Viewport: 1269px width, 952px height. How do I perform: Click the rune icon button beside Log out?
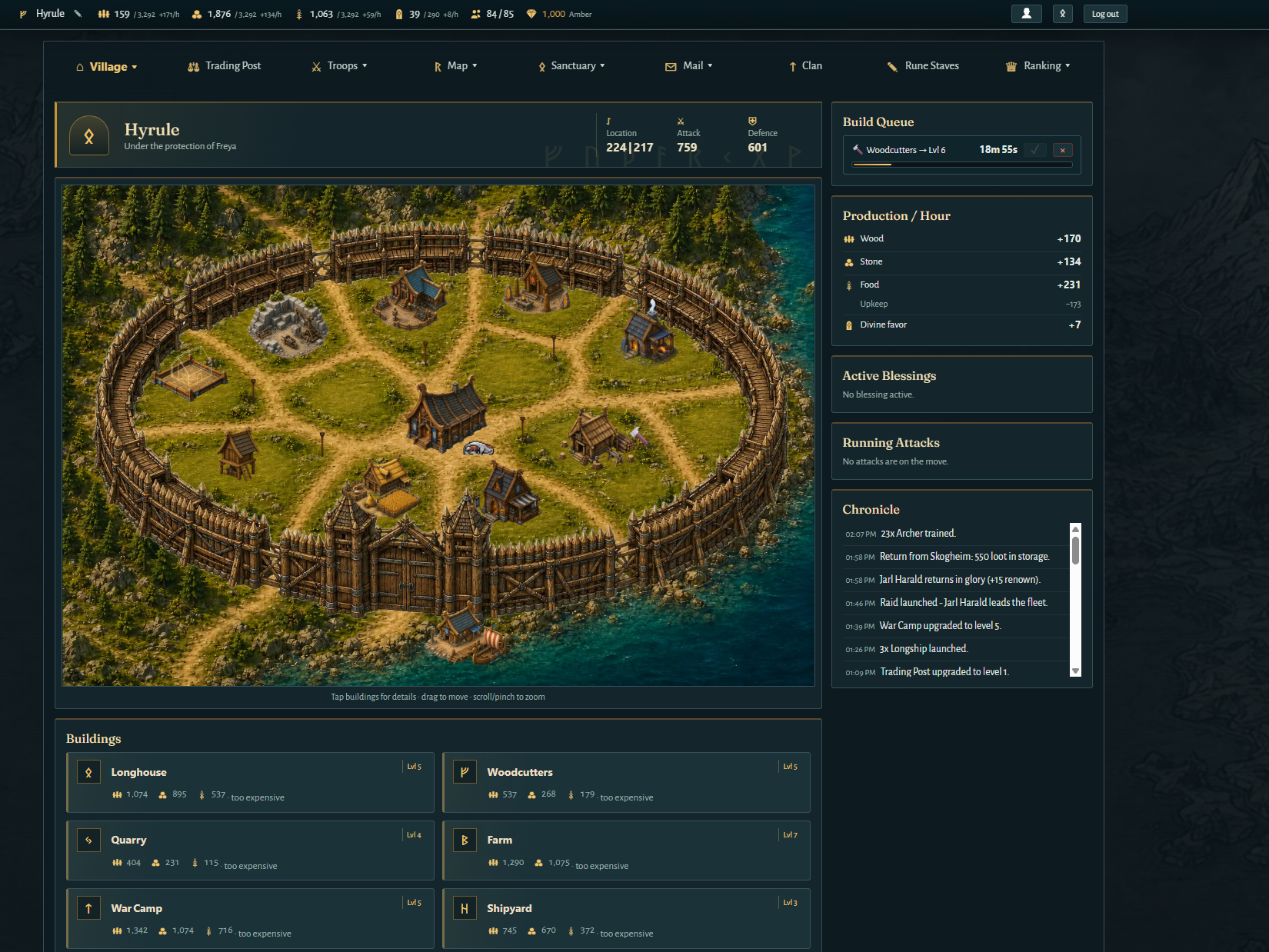[1062, 14]
